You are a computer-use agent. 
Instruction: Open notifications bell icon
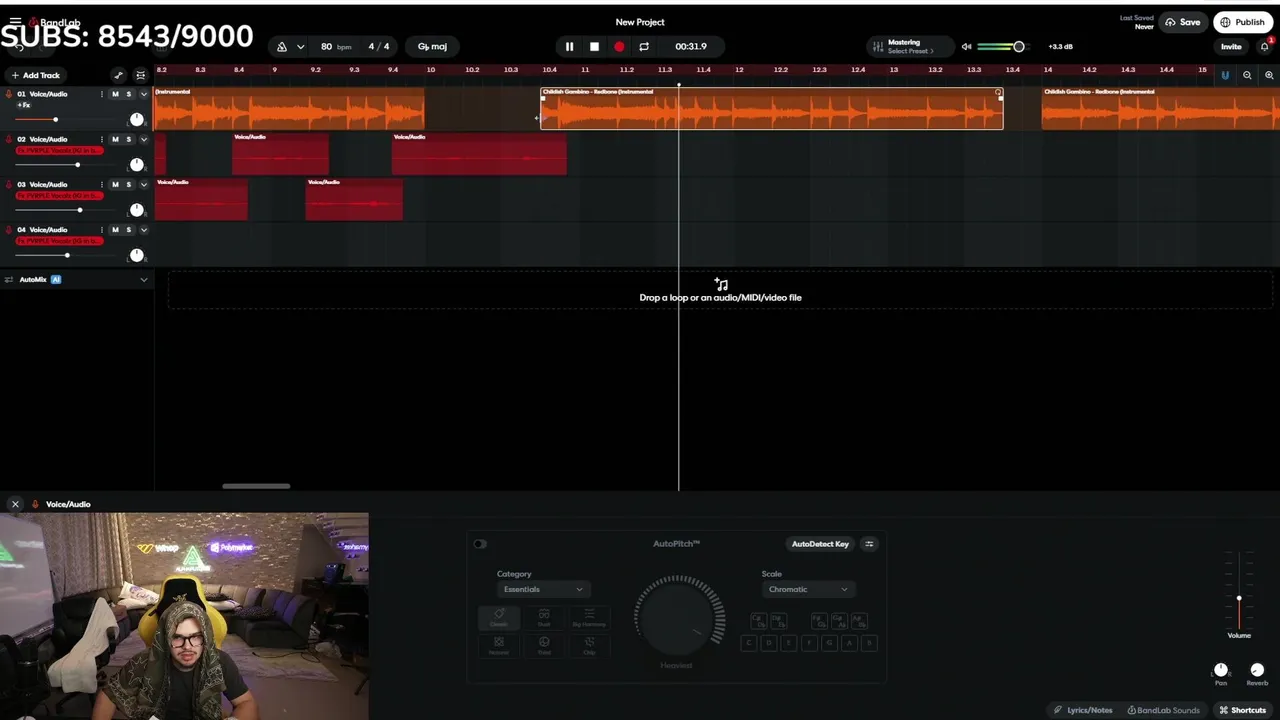1265,46
